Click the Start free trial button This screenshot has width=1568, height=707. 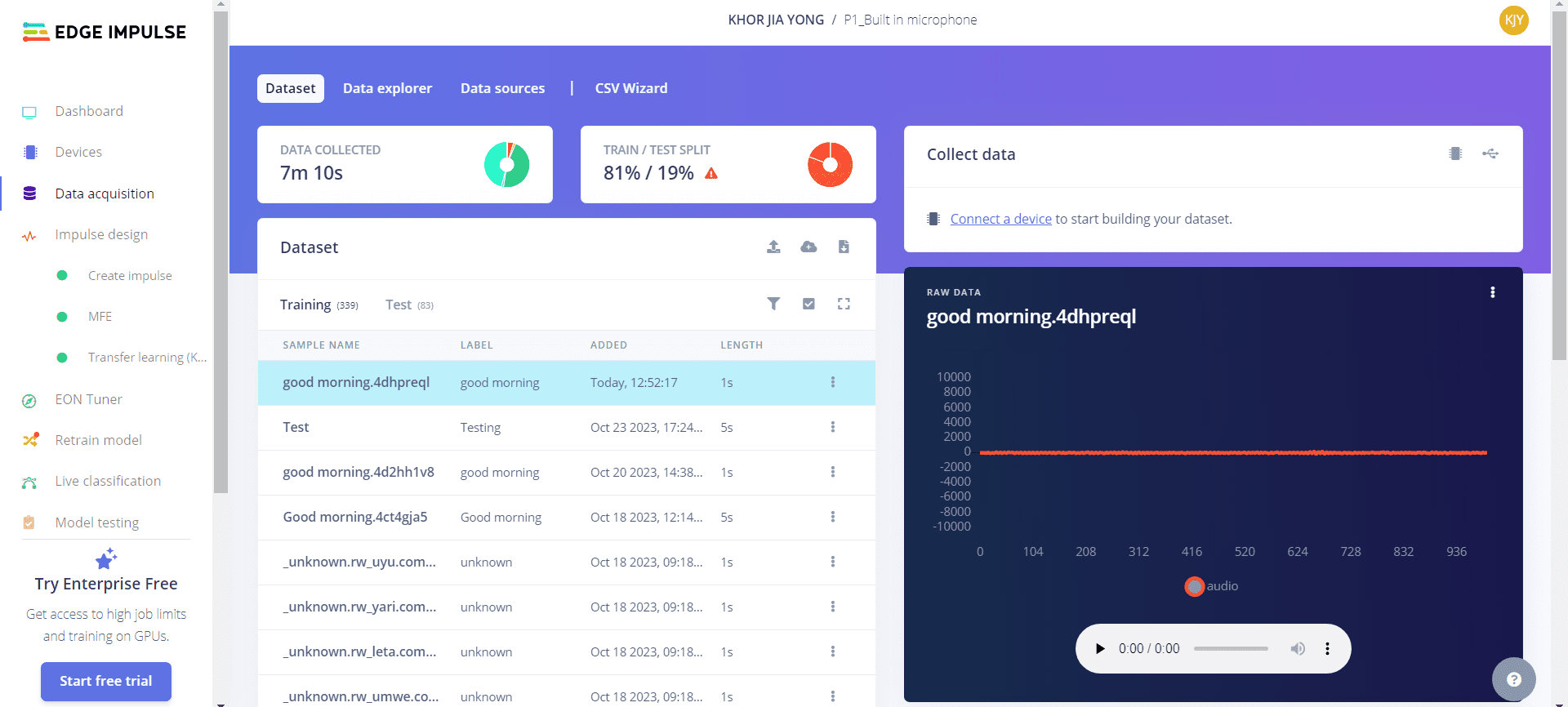tap(106, 681)
